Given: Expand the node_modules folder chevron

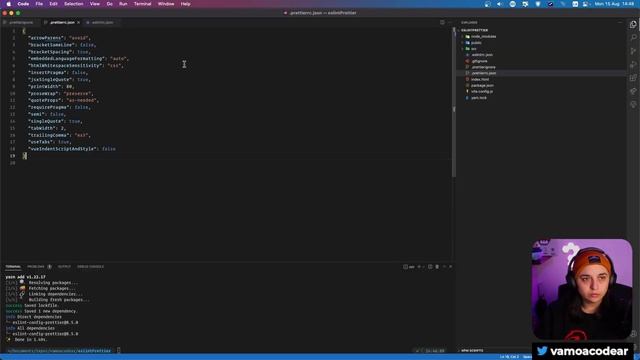Looking at the screenshot, I should click(x=463, y=36).
